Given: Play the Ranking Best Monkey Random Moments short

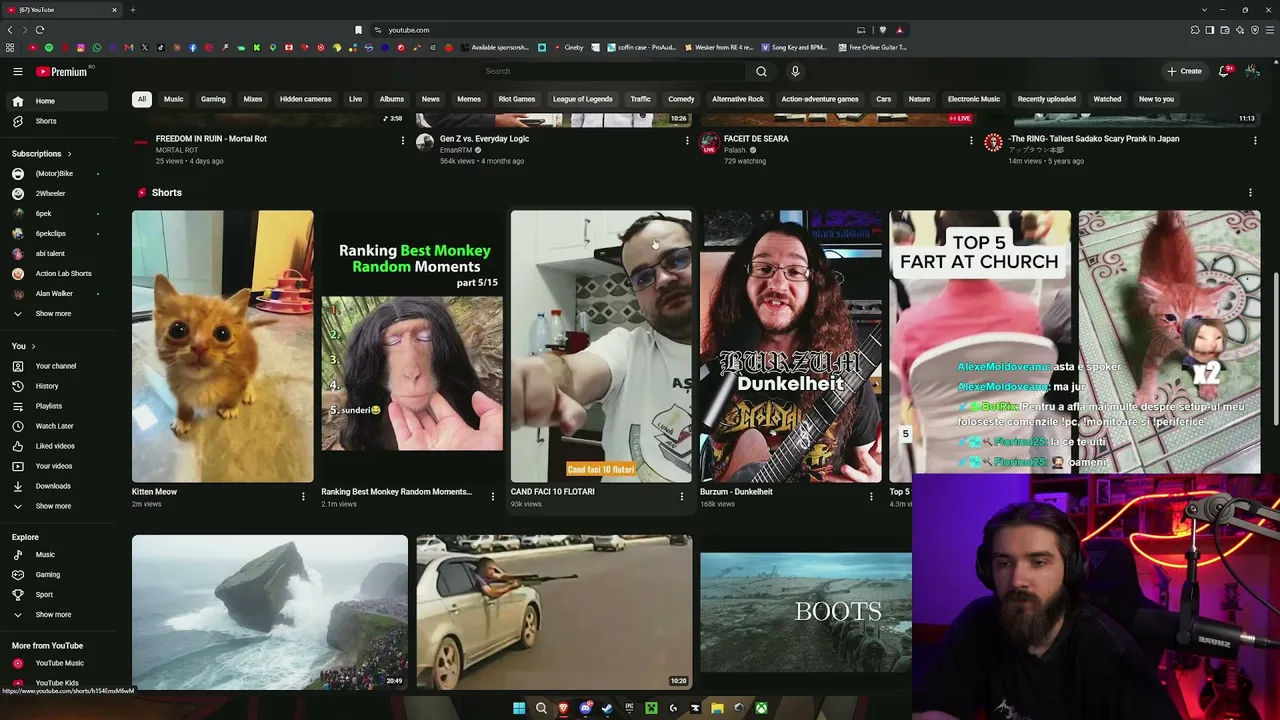Looking at the screenshot, I should pyautogui.click(x=412, y=346).
